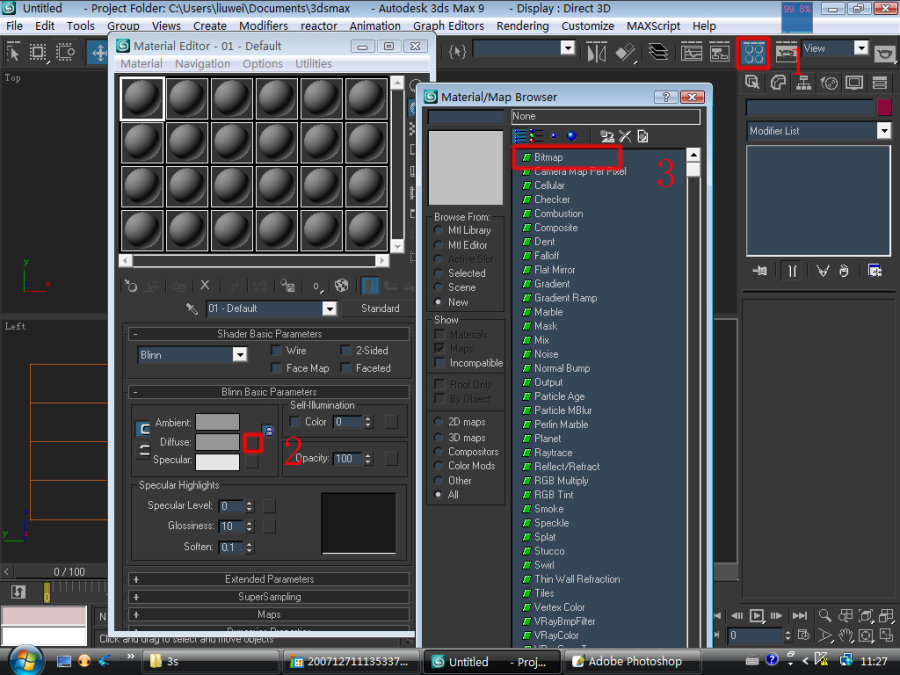Screen dimensions: 900x675
Task: Choose Gradient Ramp map in list
Action: click(565, 298)
